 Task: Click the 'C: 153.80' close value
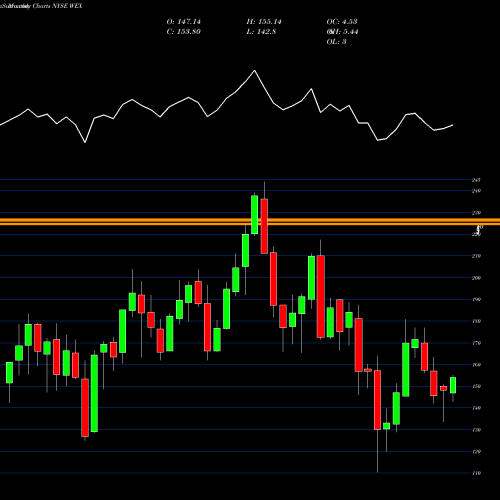pos(184,32)
